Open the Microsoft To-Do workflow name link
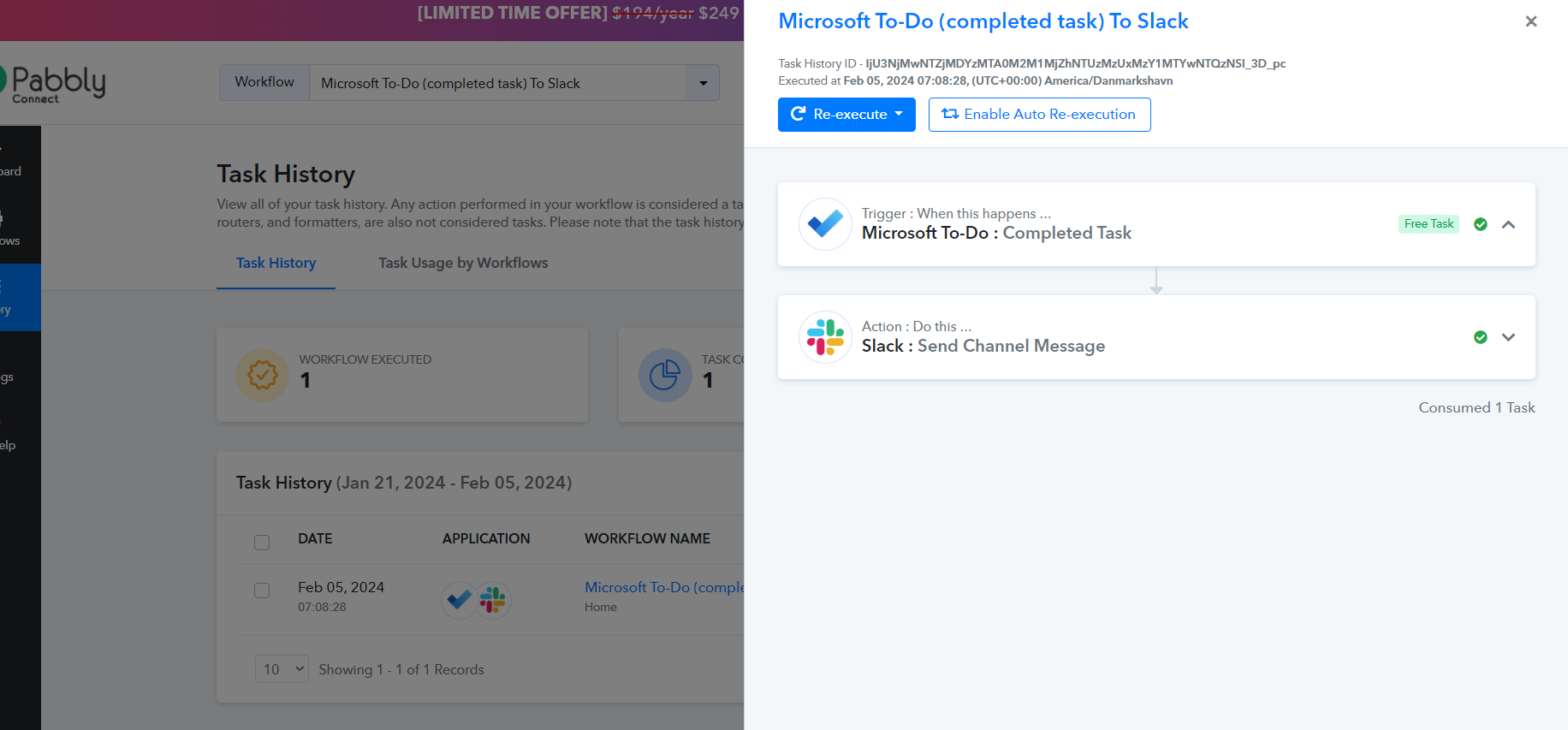Viewport: 1568px width, 730px height. point(664,587)
